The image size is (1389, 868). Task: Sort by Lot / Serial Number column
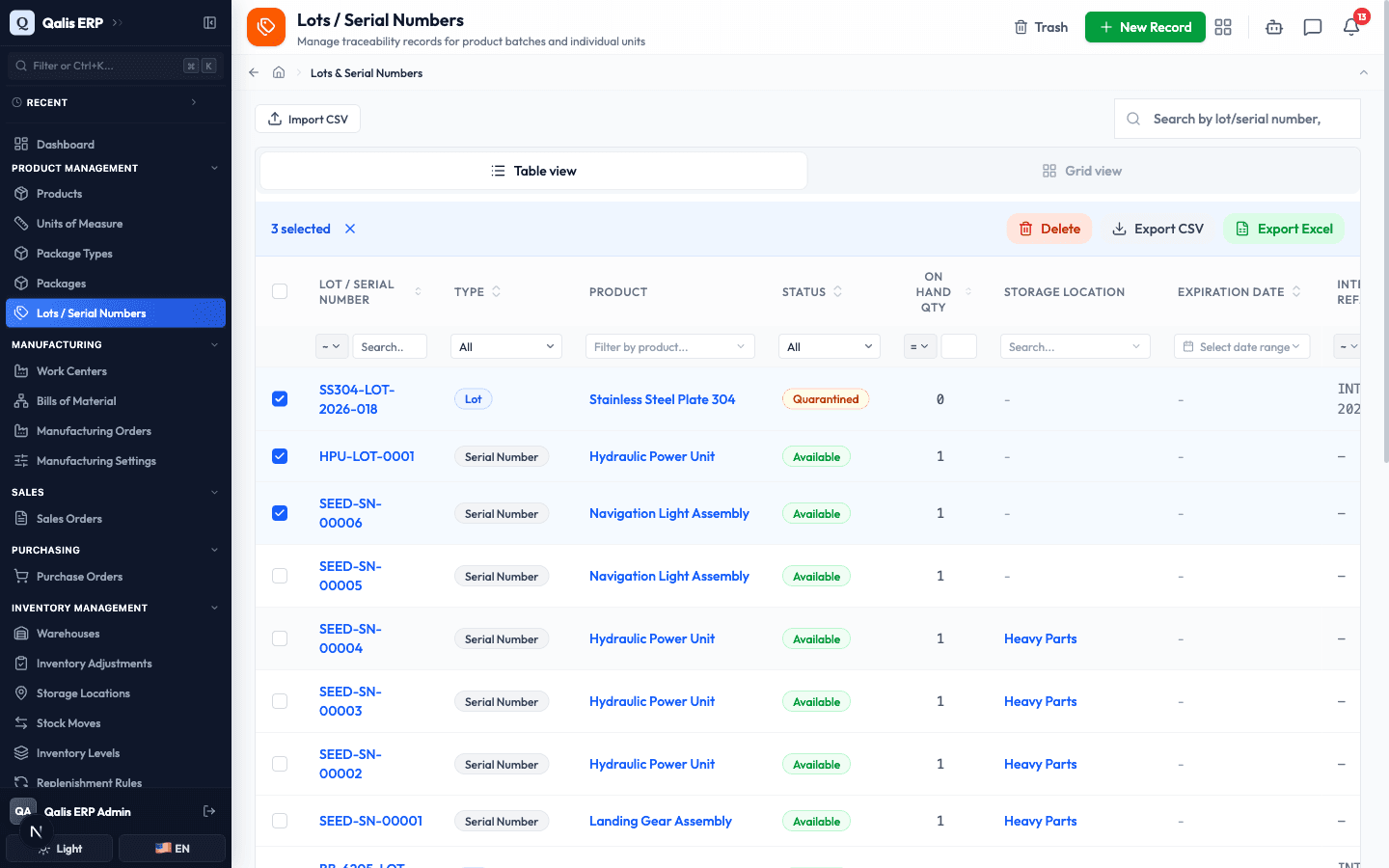coord(418,291)
